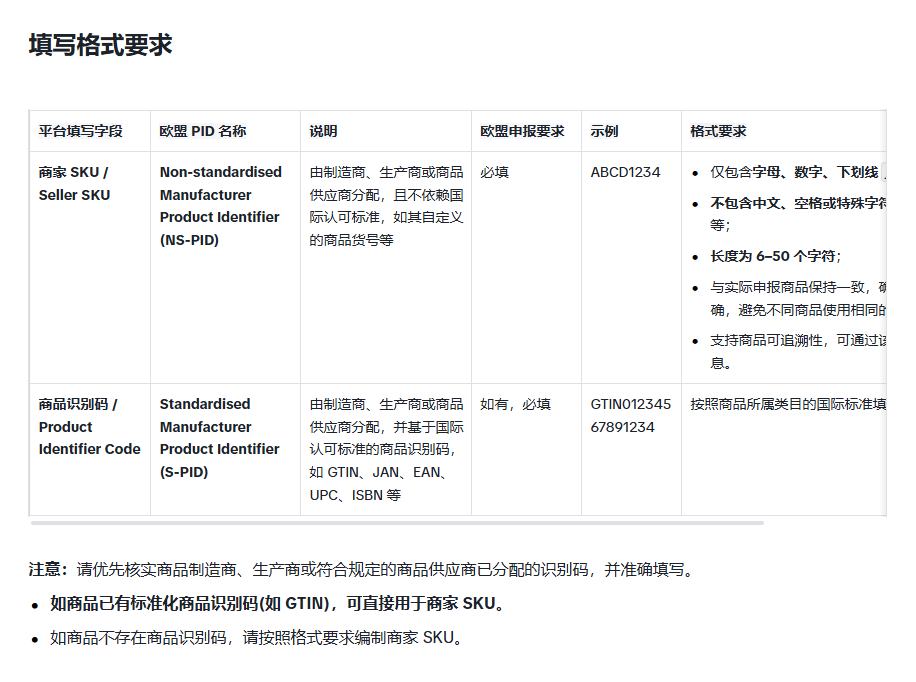Viewport: 916px width, 682px height.
Task: Click the column header 说明
Action: [323, 131]
